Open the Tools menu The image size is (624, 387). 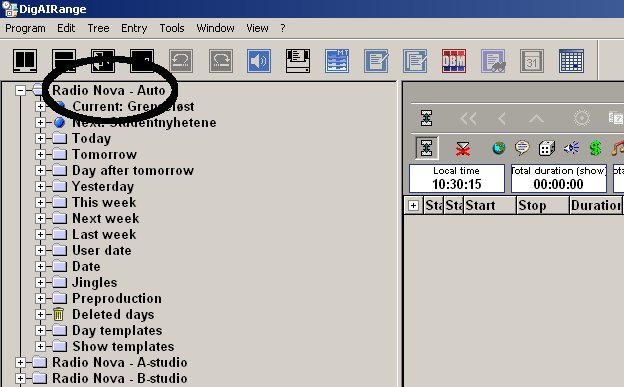(172, 28)
